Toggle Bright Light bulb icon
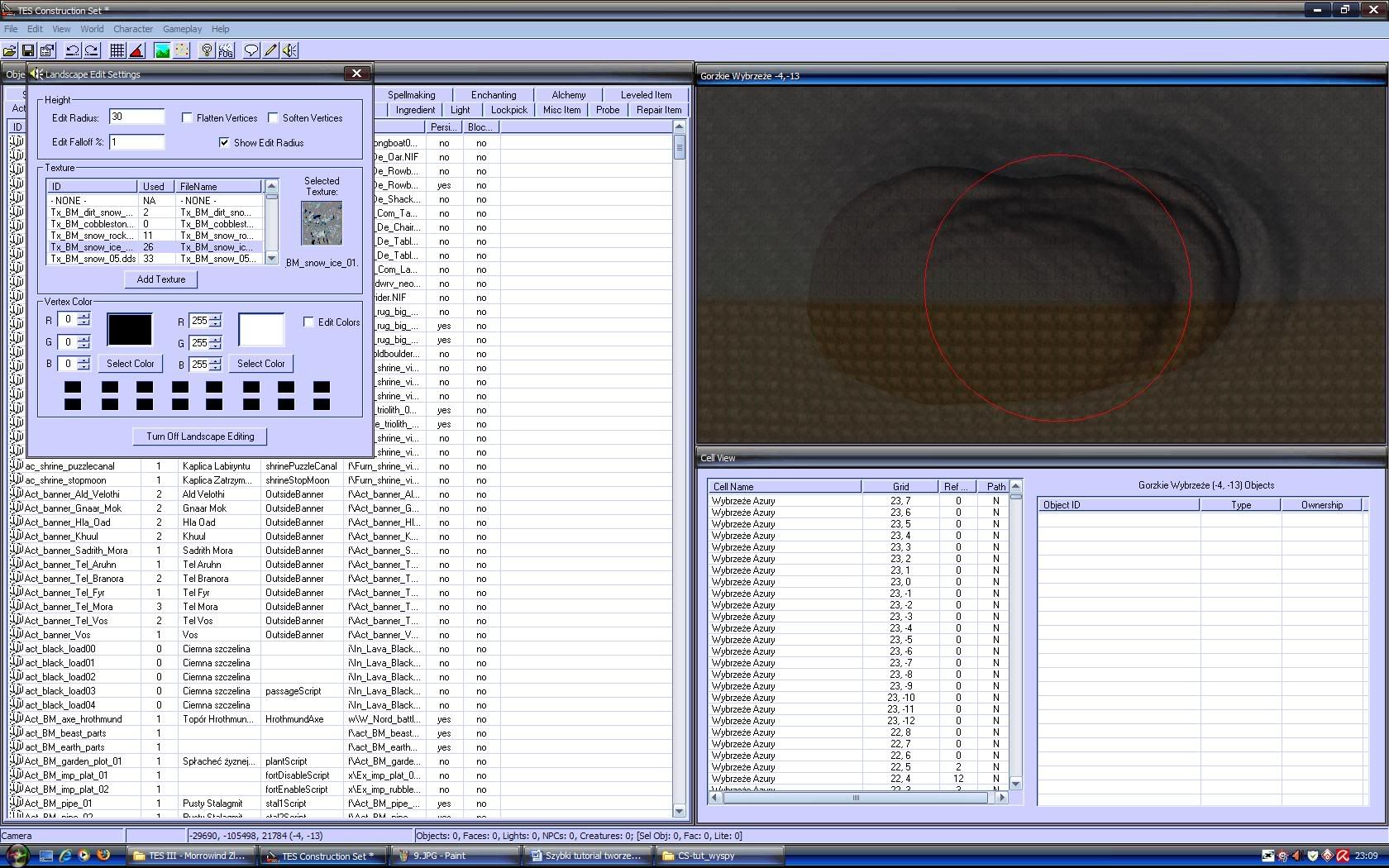The width and height of the screenshot is (1389, 868). pyautogui.click(x=207, y=50)
